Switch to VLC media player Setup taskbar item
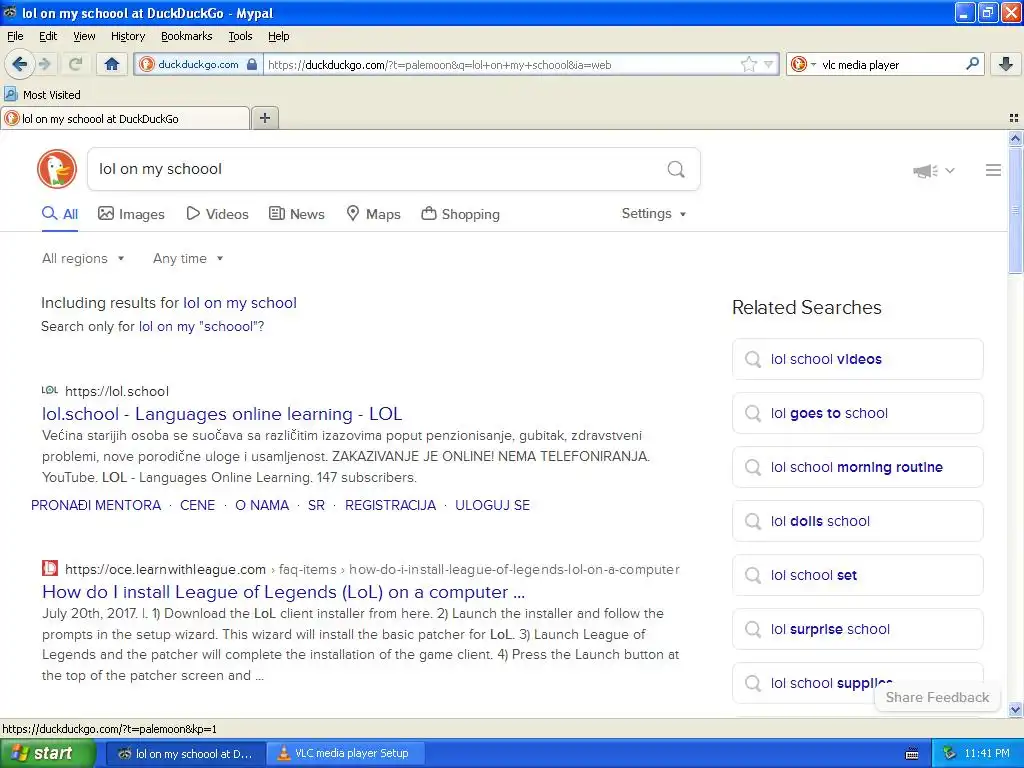1024x768 pixels. point(345,754)
